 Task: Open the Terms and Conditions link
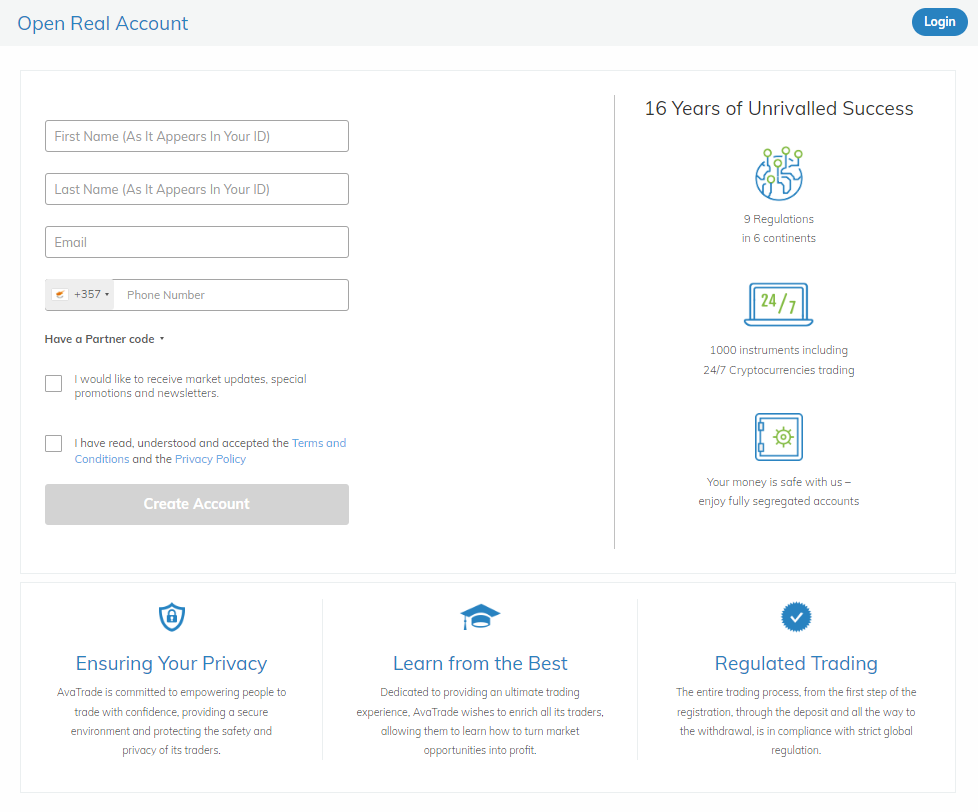[x=318, y=443]
